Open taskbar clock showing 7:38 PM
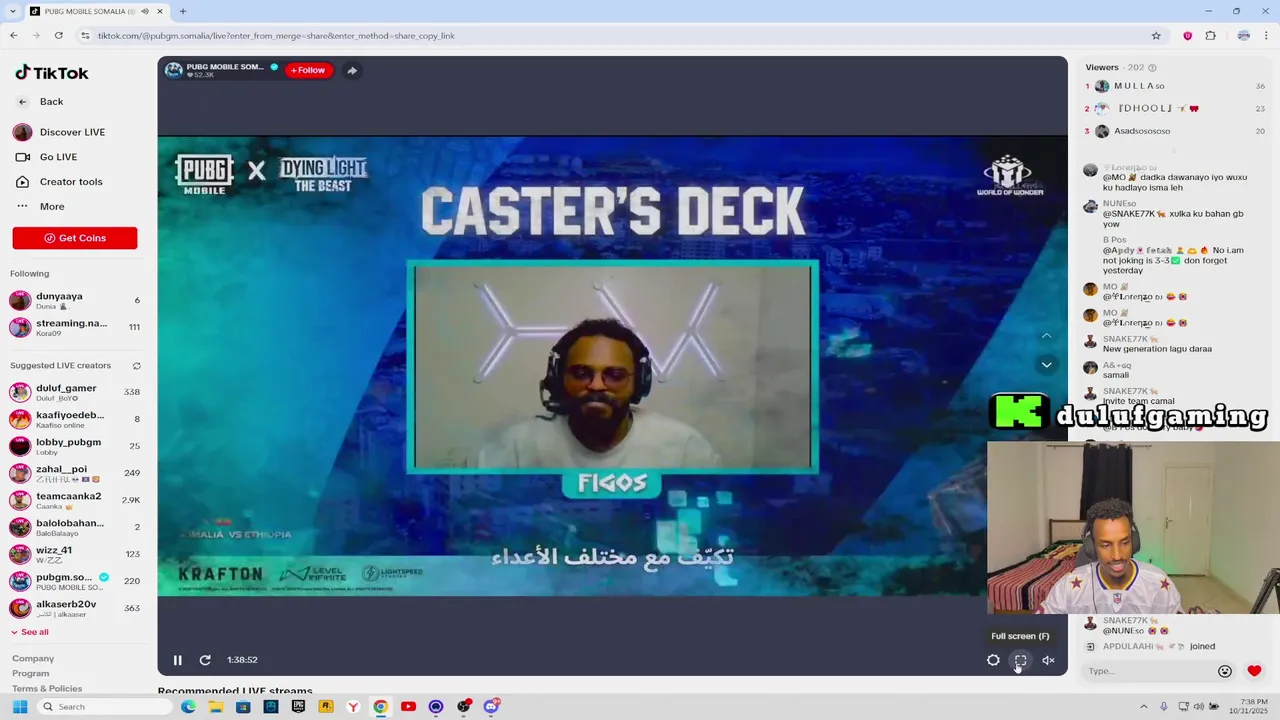Viewport: 1280px width, 720px height. click(1251, 707)
